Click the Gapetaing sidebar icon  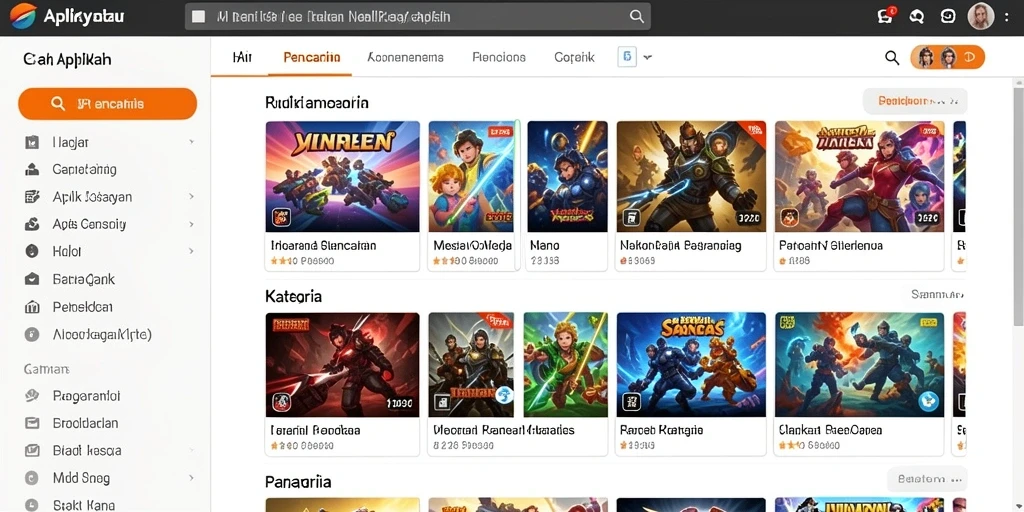click(31, 170)
